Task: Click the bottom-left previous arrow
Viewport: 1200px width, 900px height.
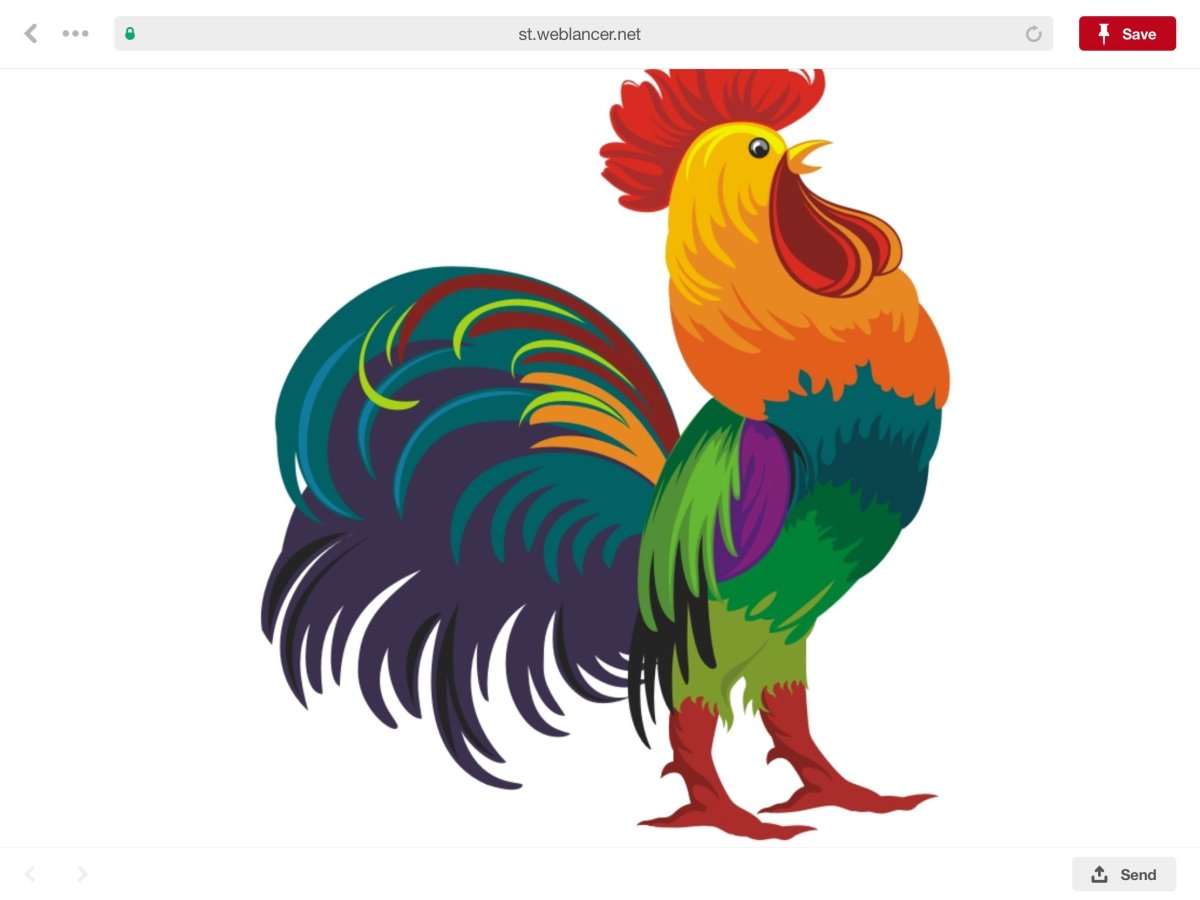Action: (x=30, y=874)
